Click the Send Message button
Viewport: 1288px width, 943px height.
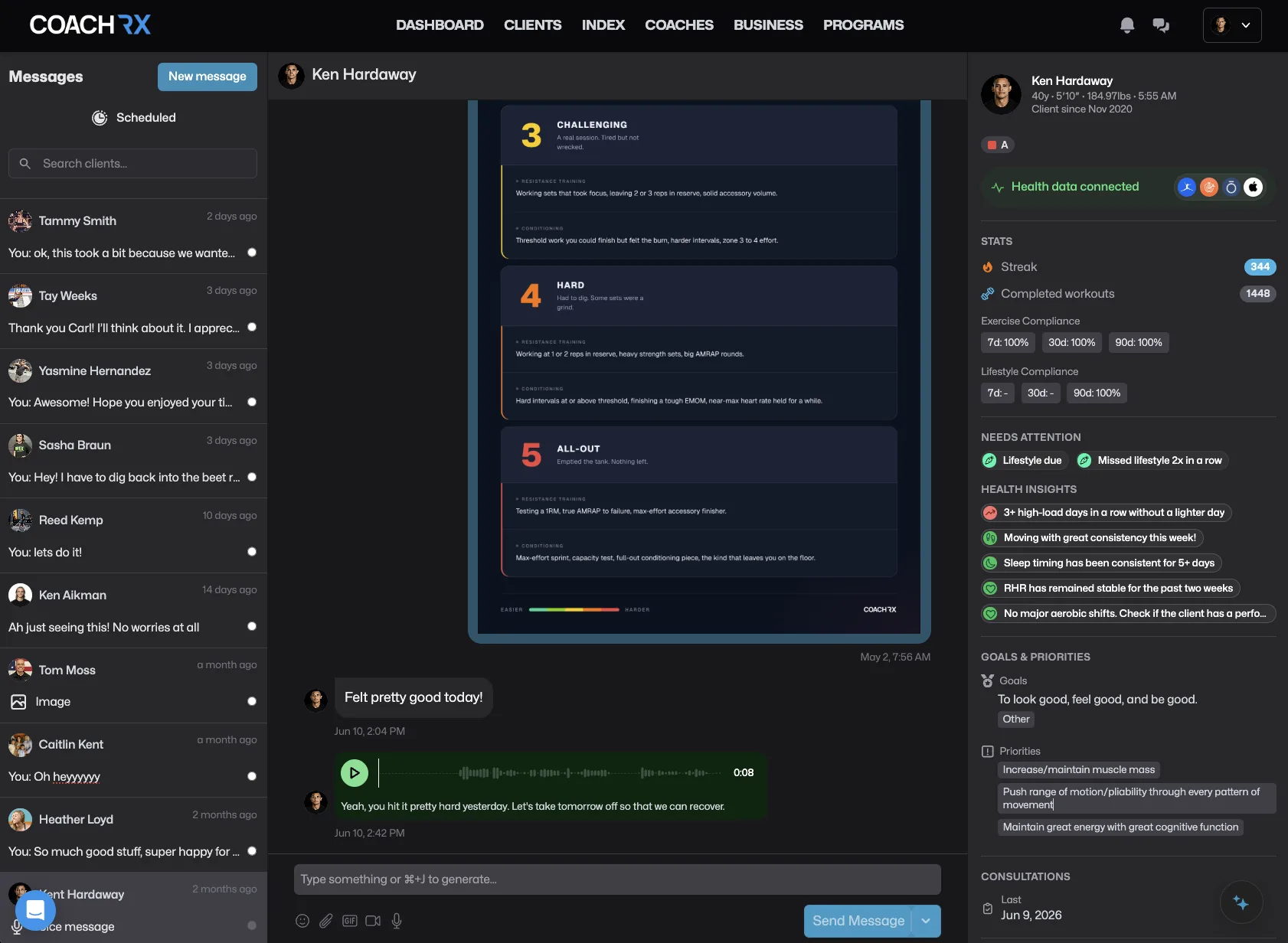tap(858, 921)
